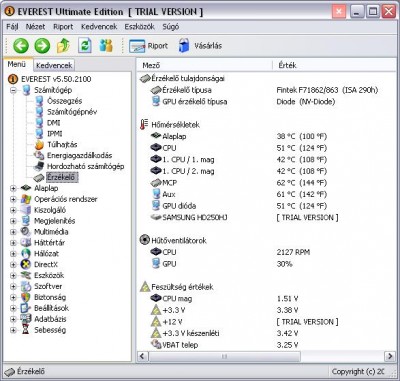Select the IPMI tree item
The image size is (400, 381).
[x=55, y=133]
